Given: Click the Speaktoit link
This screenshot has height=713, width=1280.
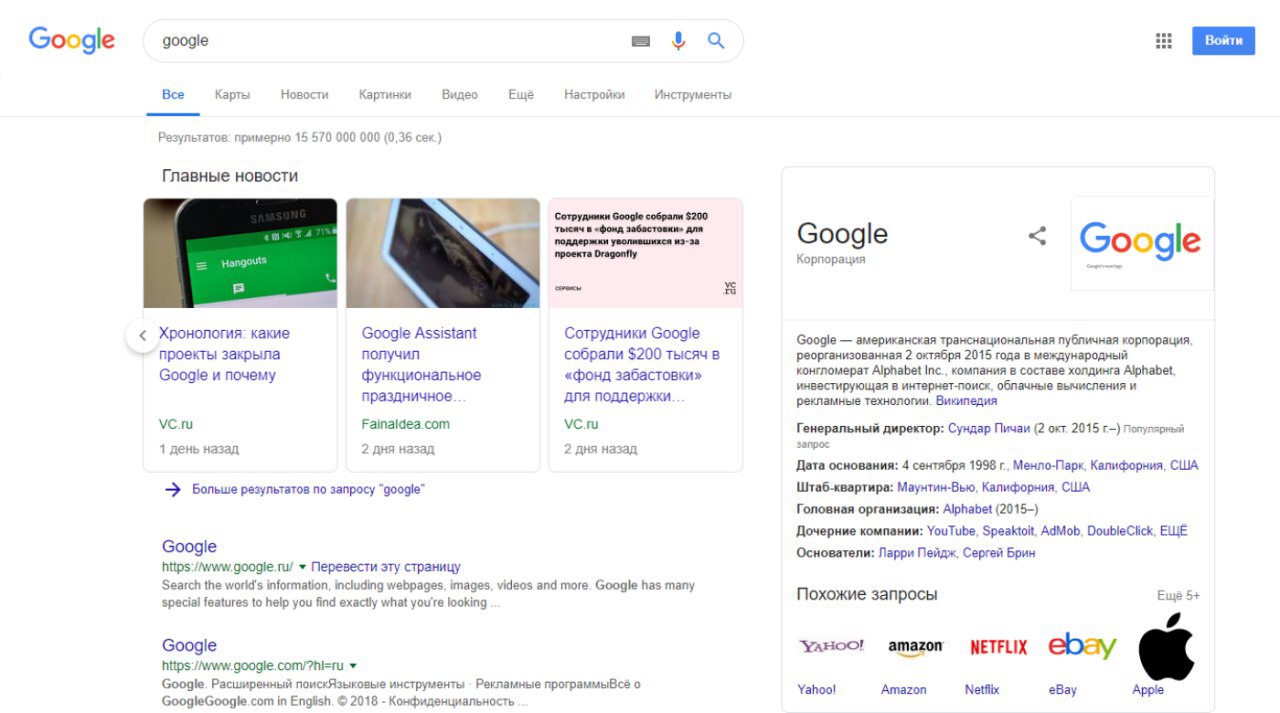Looking at the screenshot, I should click(1007, 531).
